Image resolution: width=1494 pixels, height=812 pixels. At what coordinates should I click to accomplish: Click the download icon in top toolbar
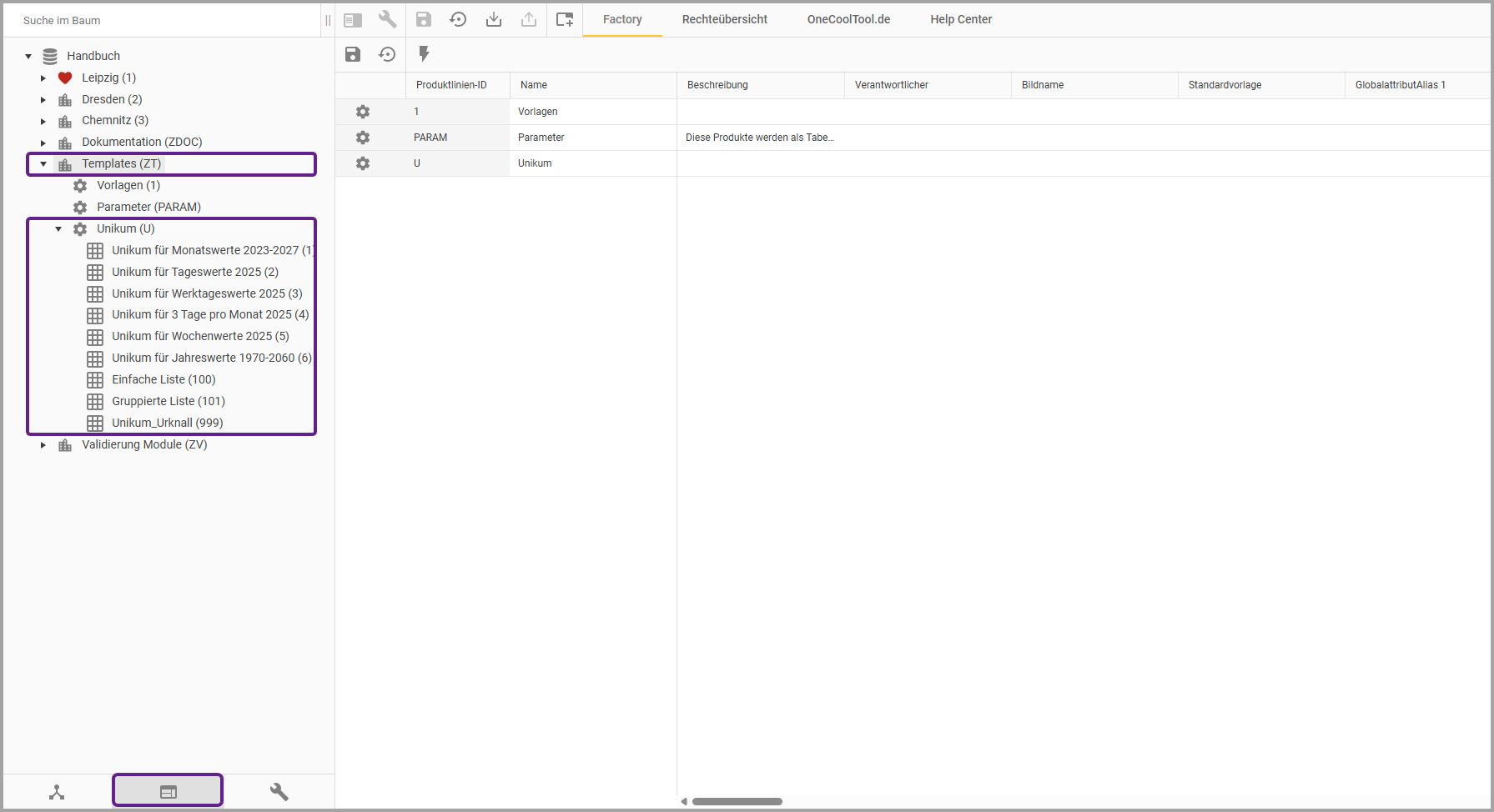(494, 19)
